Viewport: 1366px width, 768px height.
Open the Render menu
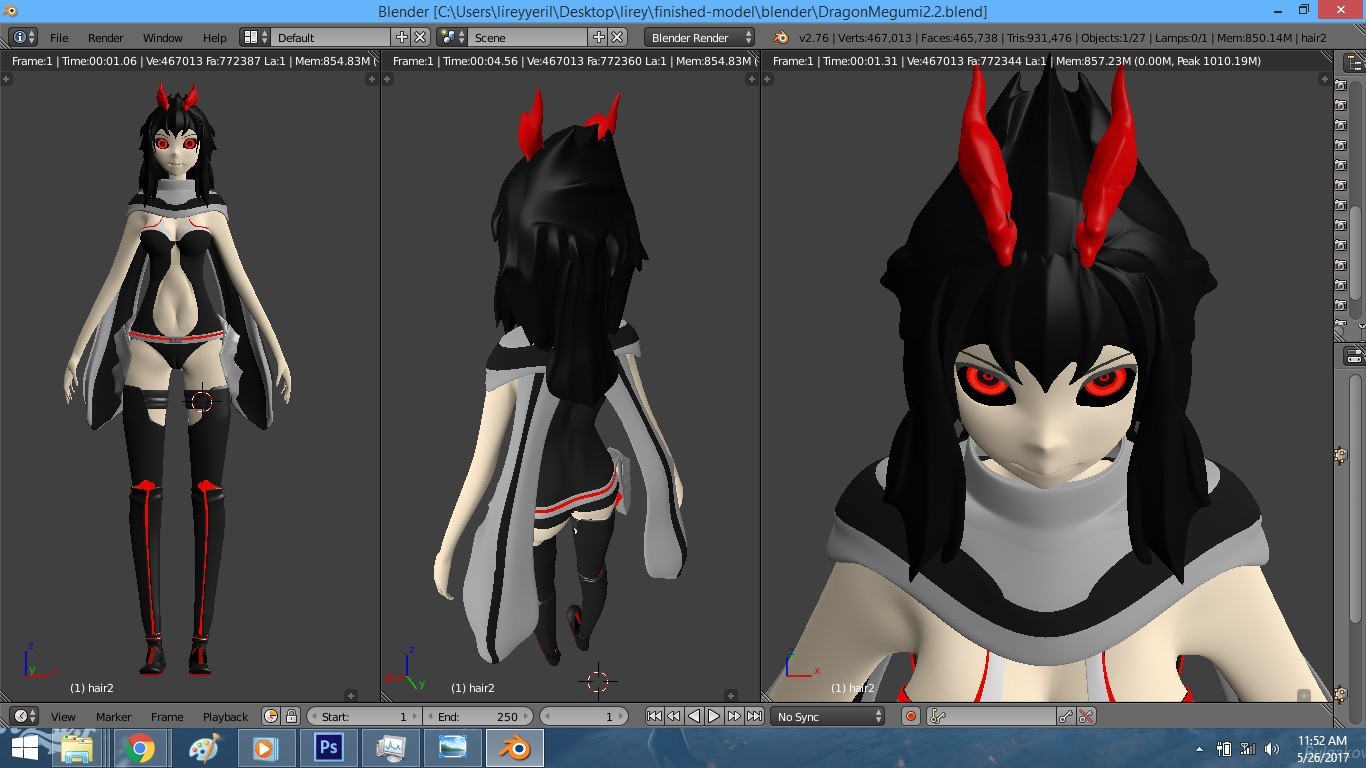105,37
